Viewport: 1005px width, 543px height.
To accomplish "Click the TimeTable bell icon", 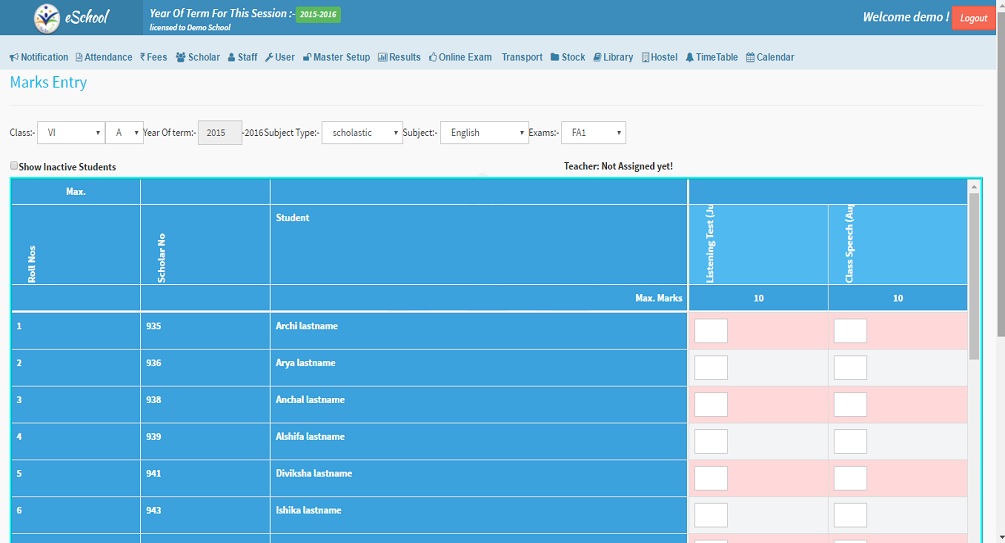I will coord(689,58).
